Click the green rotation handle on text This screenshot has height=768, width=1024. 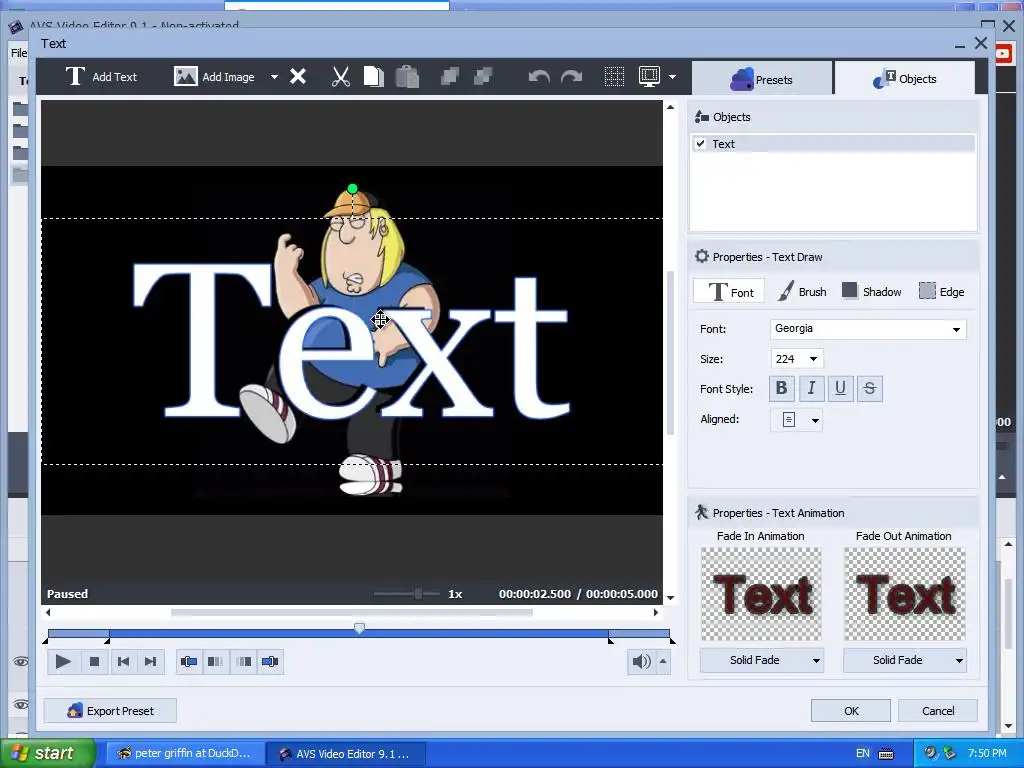(x=353, y=189)
